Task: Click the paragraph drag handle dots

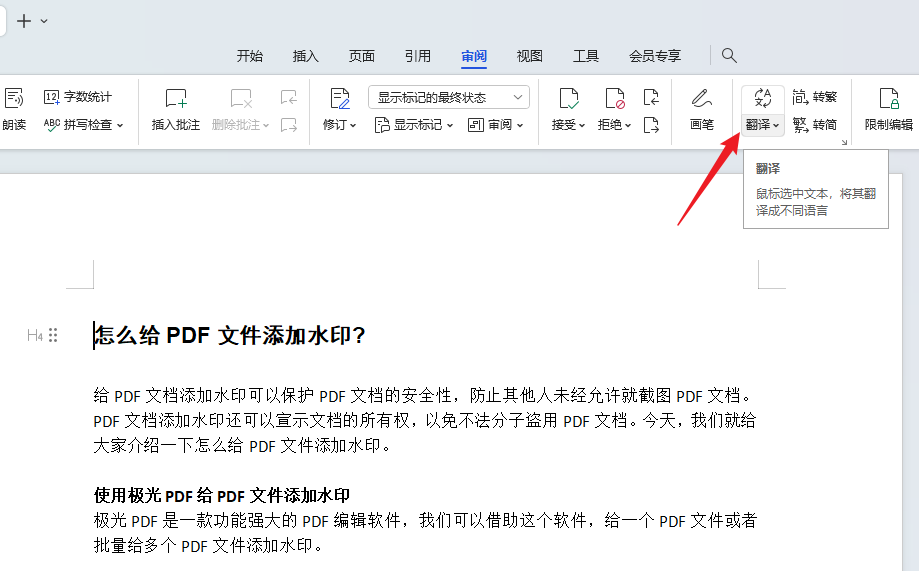Action: click(x=53, y=335)
